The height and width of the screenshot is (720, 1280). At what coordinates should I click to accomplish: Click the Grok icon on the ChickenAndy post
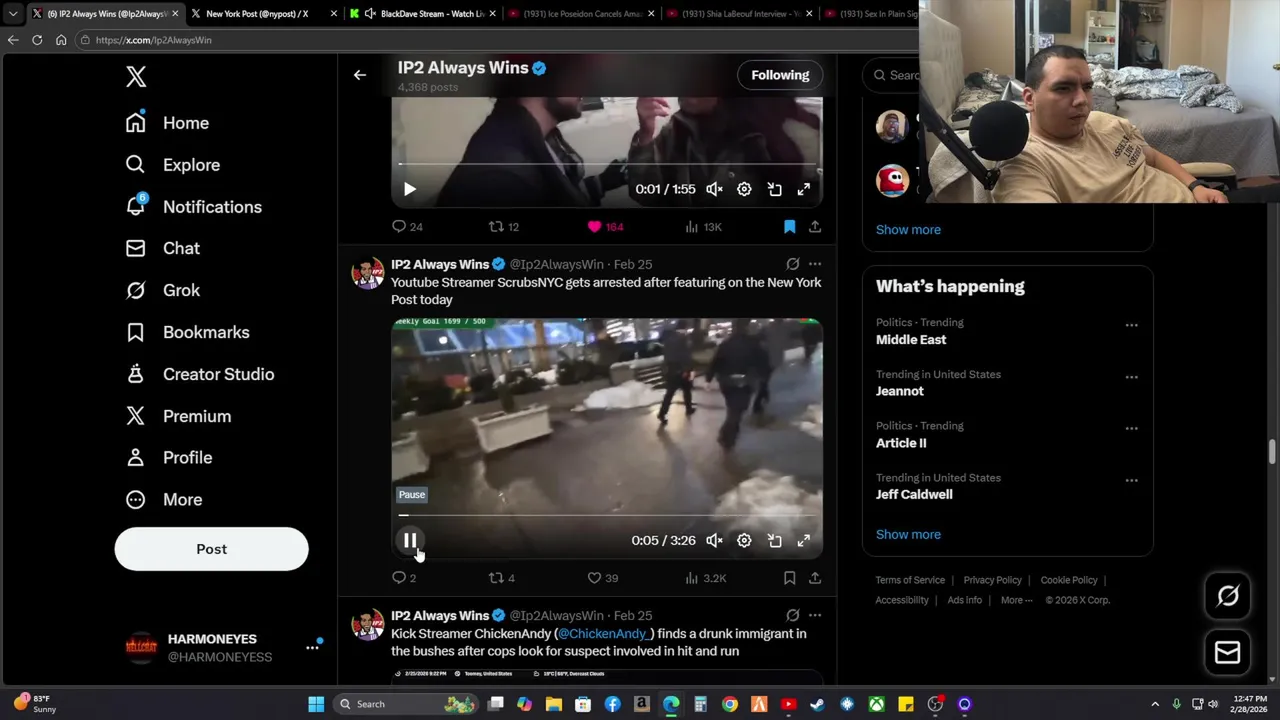click(792, 615)
